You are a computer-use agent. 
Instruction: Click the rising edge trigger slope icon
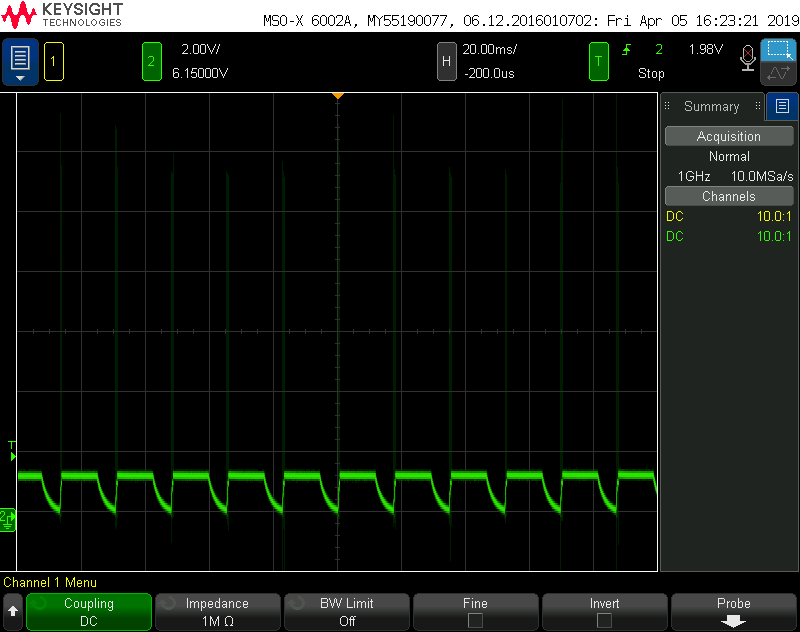(x=627, y=49)
